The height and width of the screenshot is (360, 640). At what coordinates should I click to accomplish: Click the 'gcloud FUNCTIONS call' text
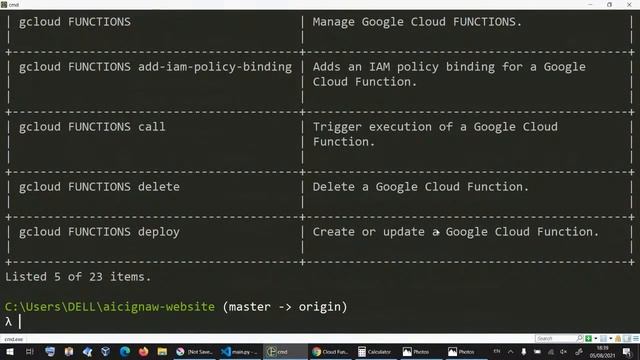click(x=92, y=127)
